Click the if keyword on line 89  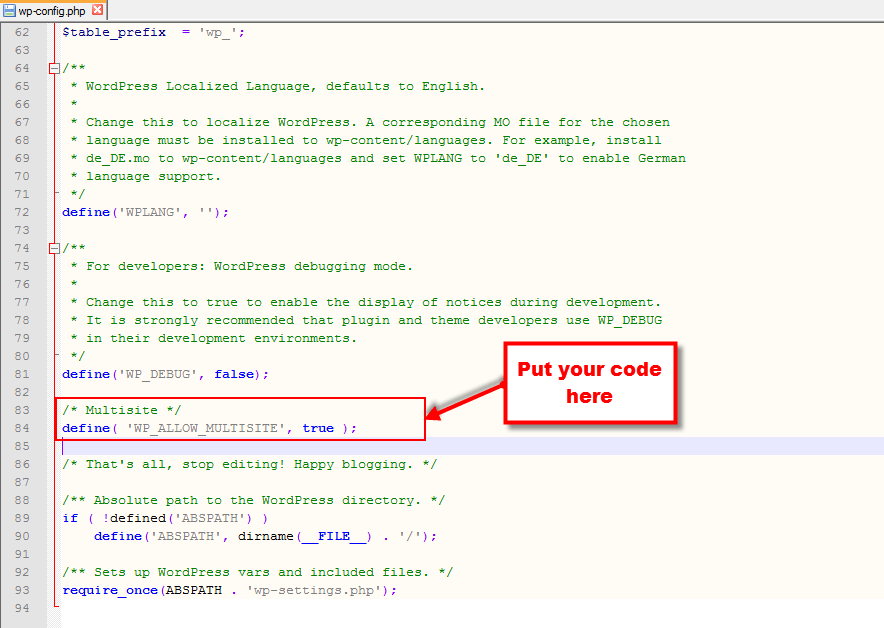pos(70,518)
